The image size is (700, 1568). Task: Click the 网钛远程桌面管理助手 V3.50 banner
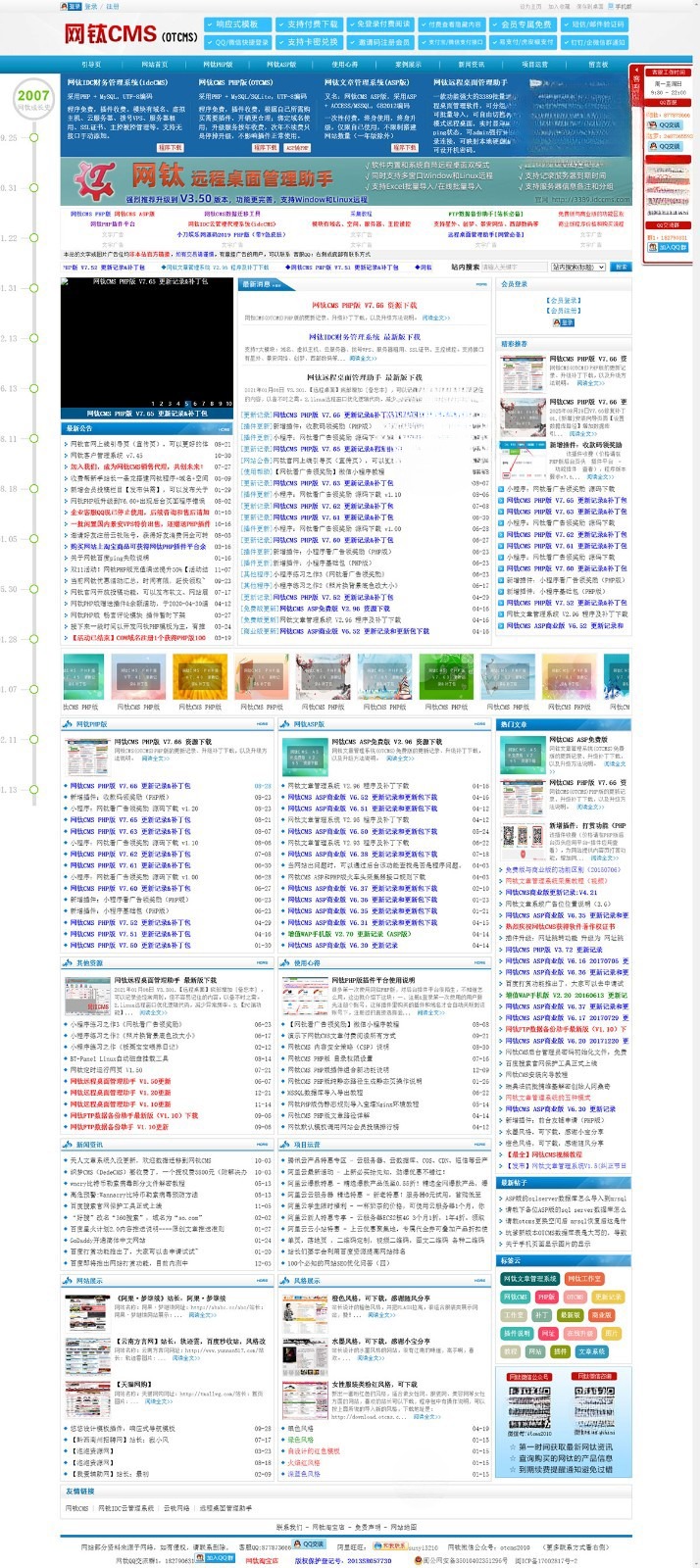347,181
